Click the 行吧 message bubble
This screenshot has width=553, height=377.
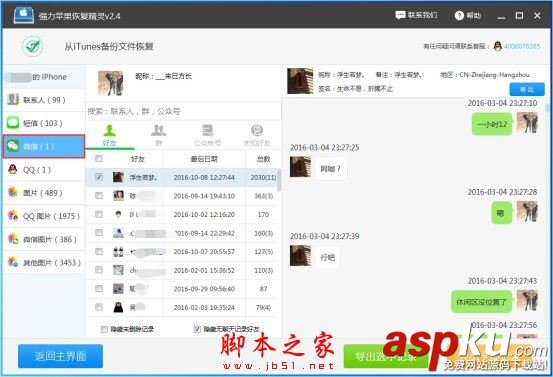click(328, 257)
